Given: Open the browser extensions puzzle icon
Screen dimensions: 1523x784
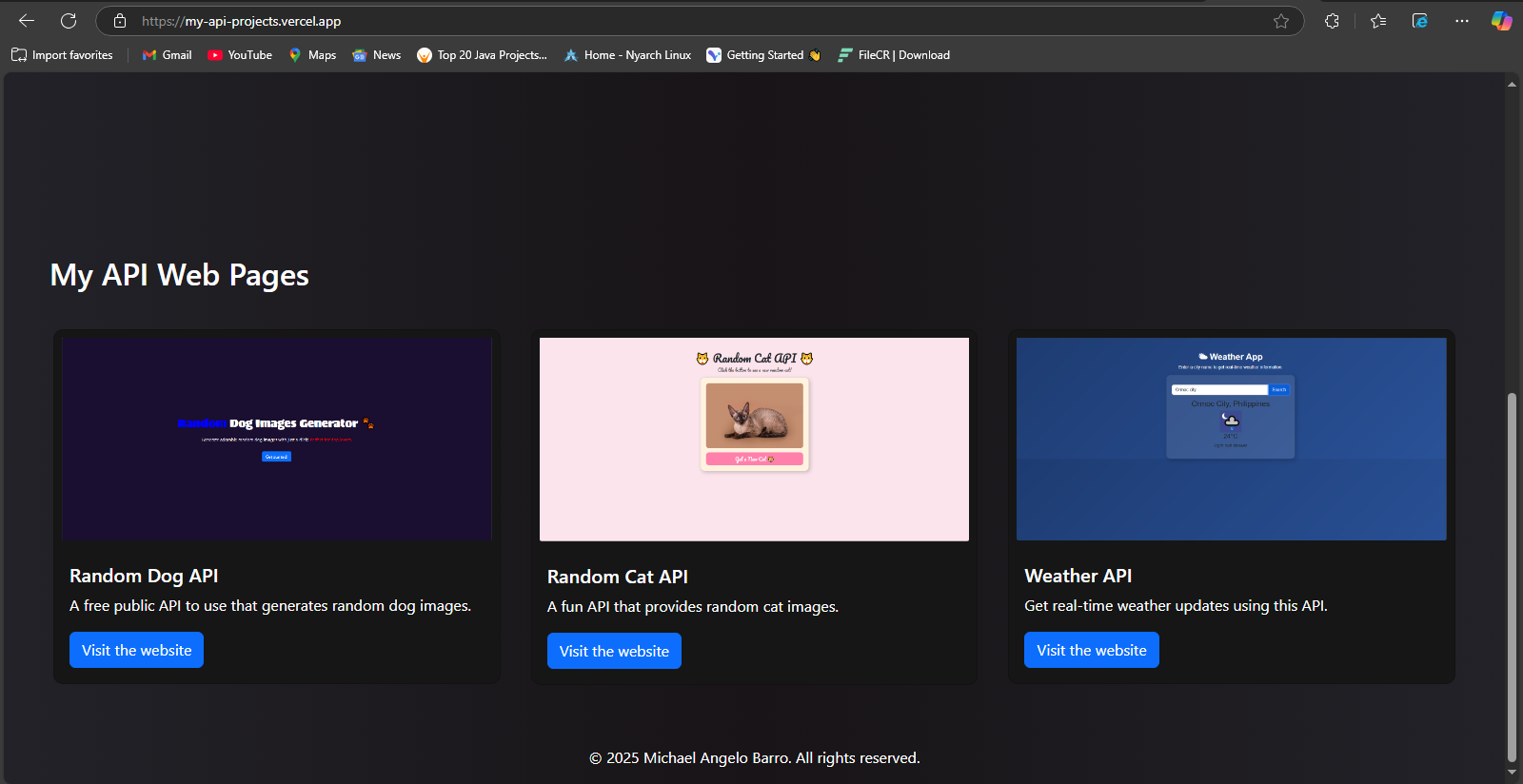Looking at the screenshot, I should (1332, 21).
